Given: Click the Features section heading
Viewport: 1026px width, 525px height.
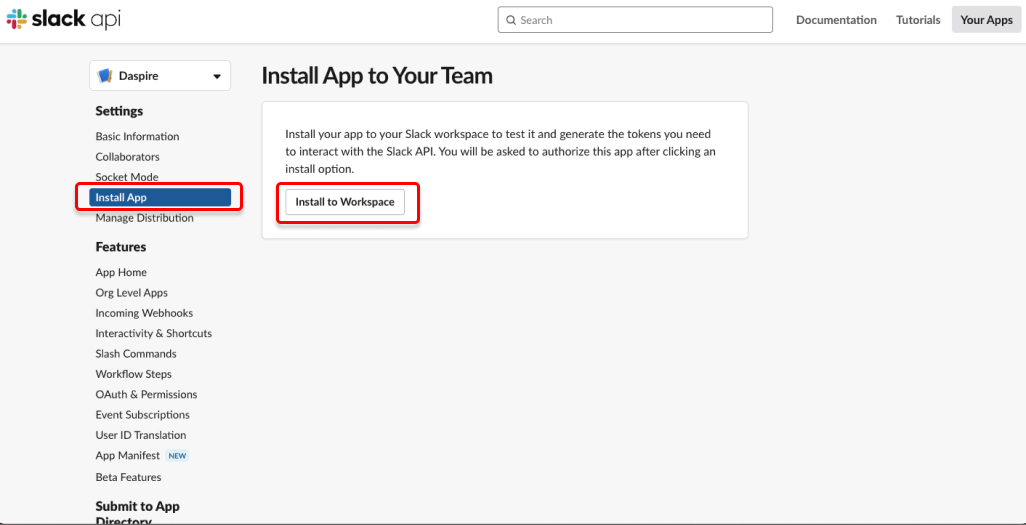Looking at the screenshot, I should tap(121, 247).
